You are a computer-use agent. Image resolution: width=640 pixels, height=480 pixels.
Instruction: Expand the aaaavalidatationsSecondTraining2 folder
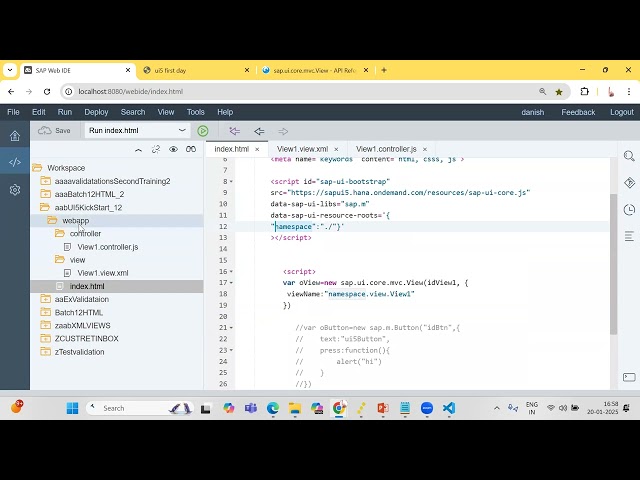coord(45,181)
